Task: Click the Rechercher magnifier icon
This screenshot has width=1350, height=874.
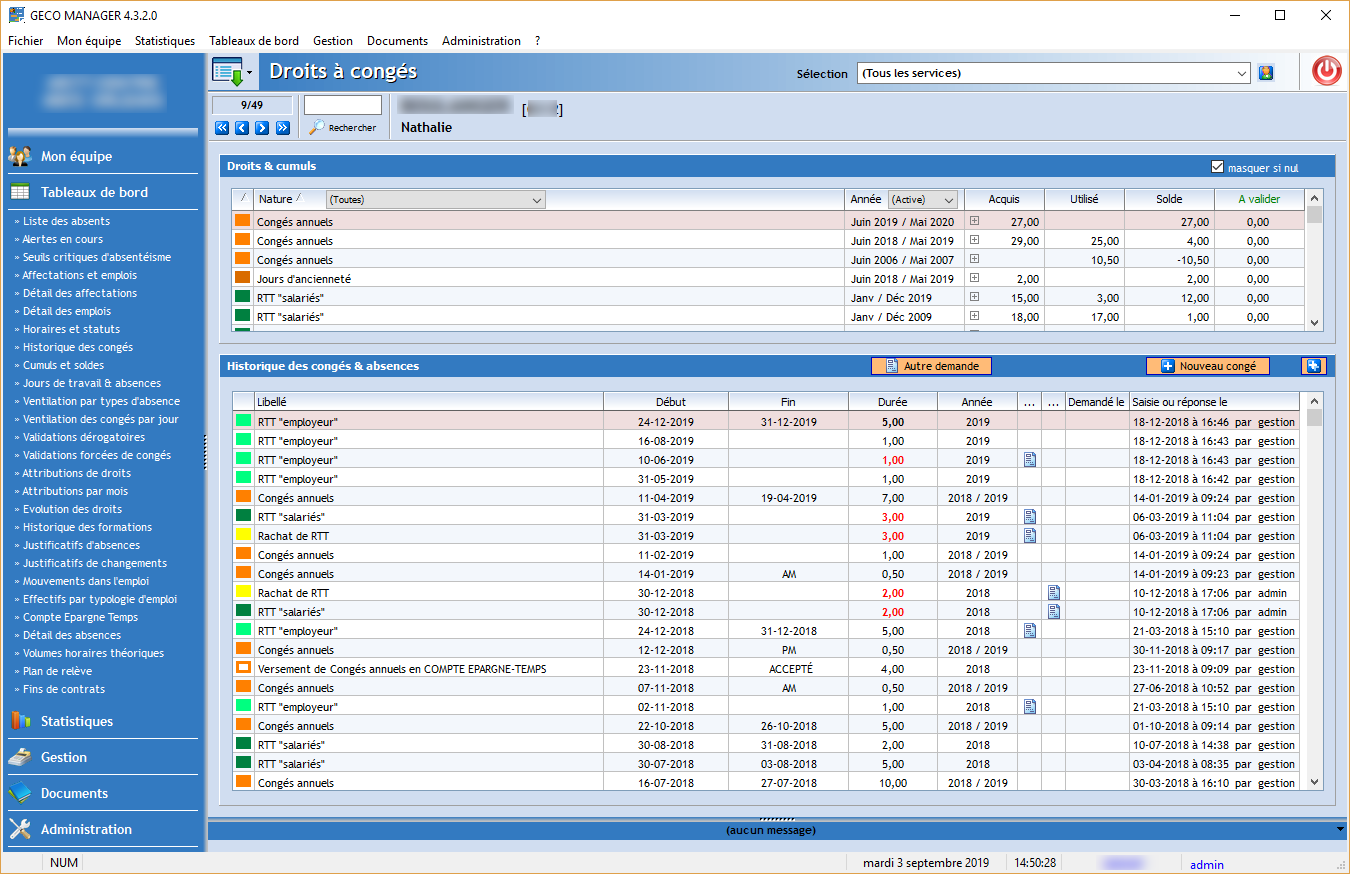Action: pos(317,128)
